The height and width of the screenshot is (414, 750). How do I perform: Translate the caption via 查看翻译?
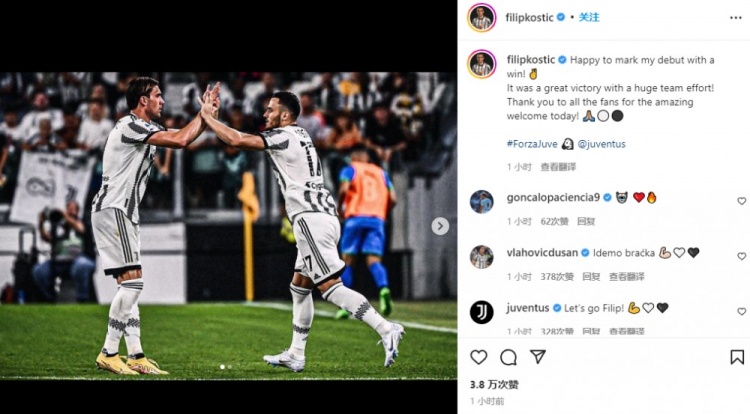coord(558,167)
